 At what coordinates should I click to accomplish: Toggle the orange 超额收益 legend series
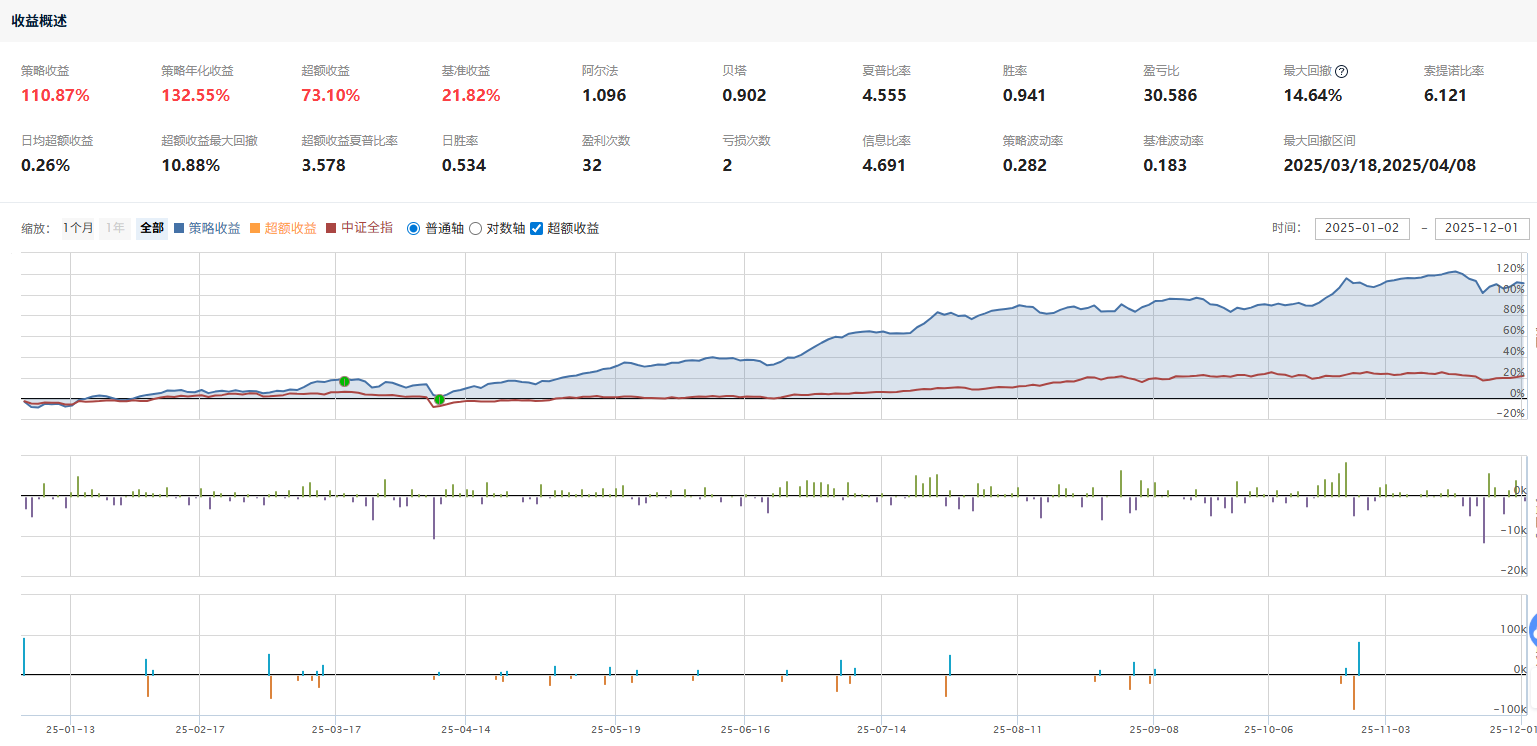point(283,228)
